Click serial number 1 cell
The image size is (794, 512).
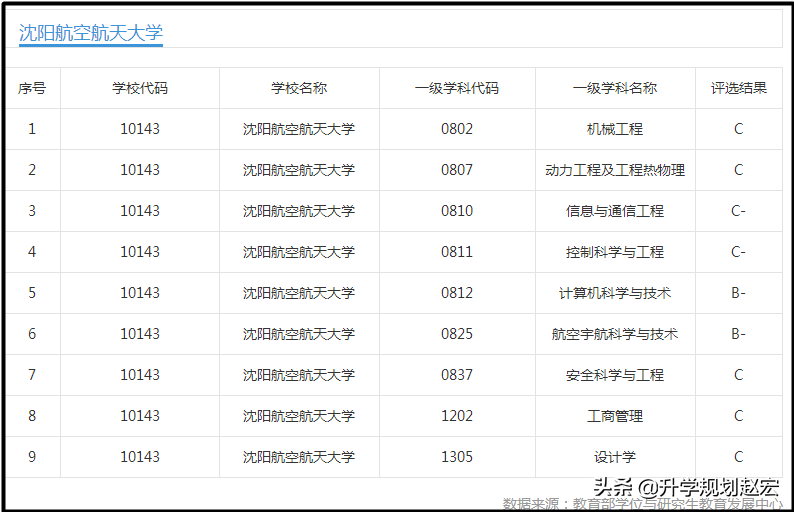pyautogui.click(x=32, y=129)
